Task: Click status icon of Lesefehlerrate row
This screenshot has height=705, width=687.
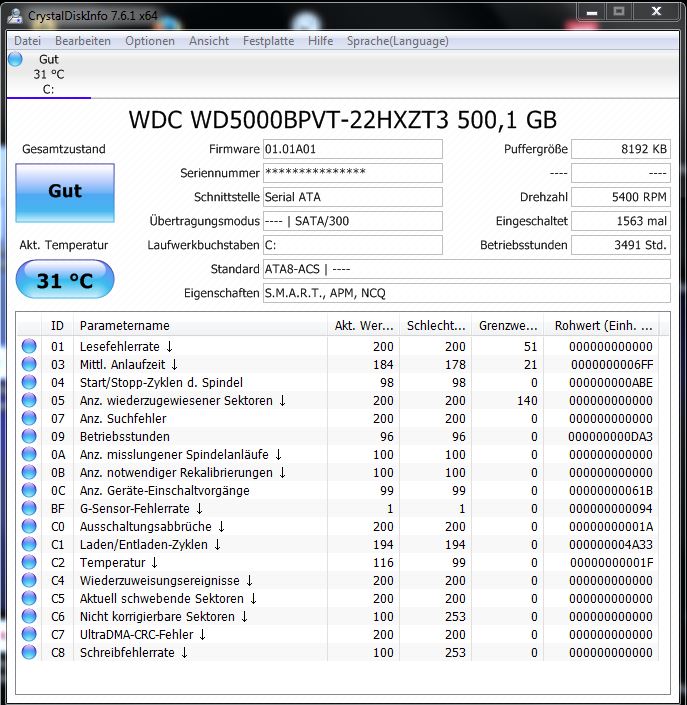Action: (29, 346)
